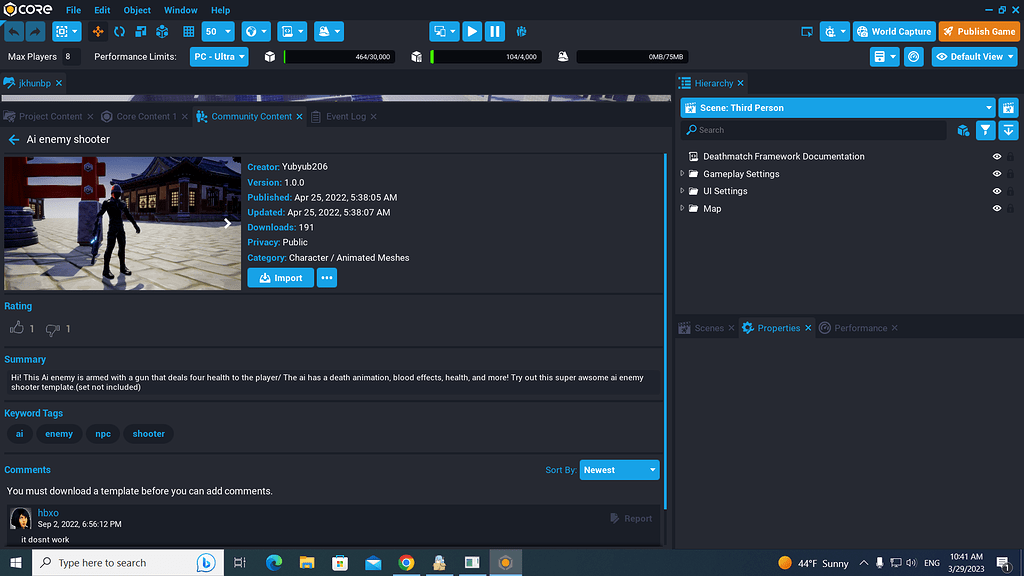Click the Hierarchy filter funnel icon

coord(985,130)
